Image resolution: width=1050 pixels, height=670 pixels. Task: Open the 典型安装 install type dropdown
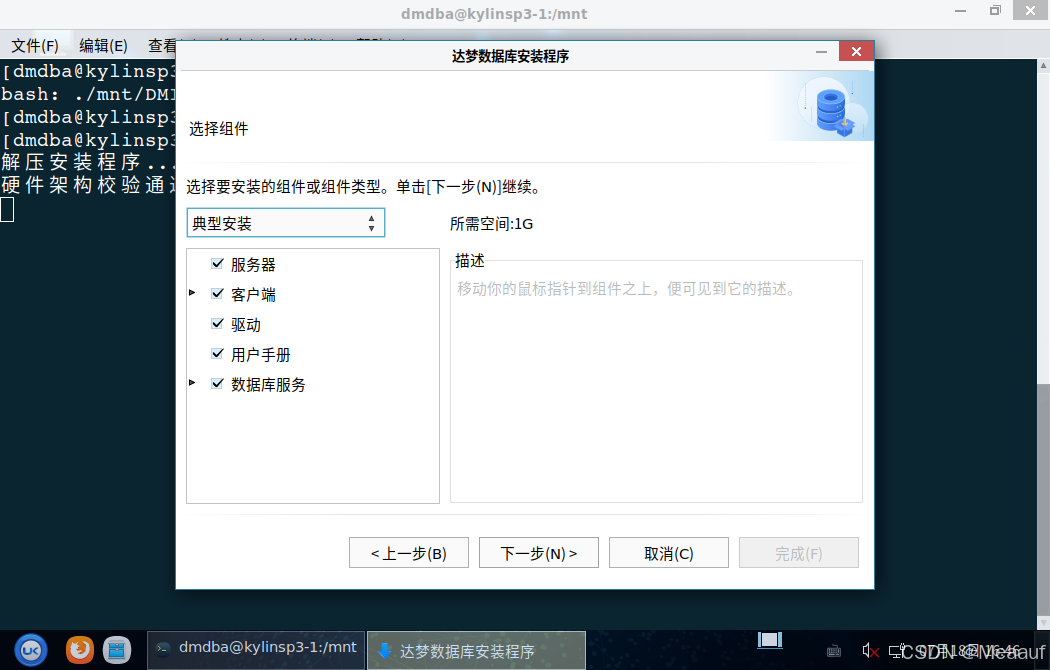[x=285, y=223]
